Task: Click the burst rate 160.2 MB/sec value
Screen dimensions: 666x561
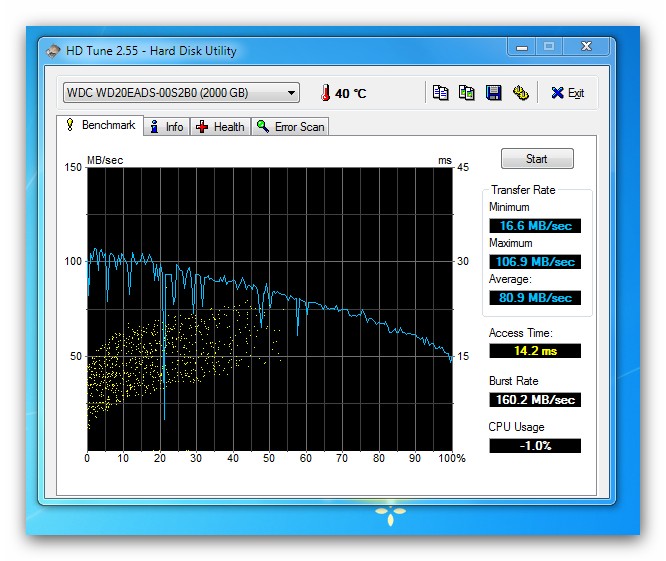Action: [535, 400]
